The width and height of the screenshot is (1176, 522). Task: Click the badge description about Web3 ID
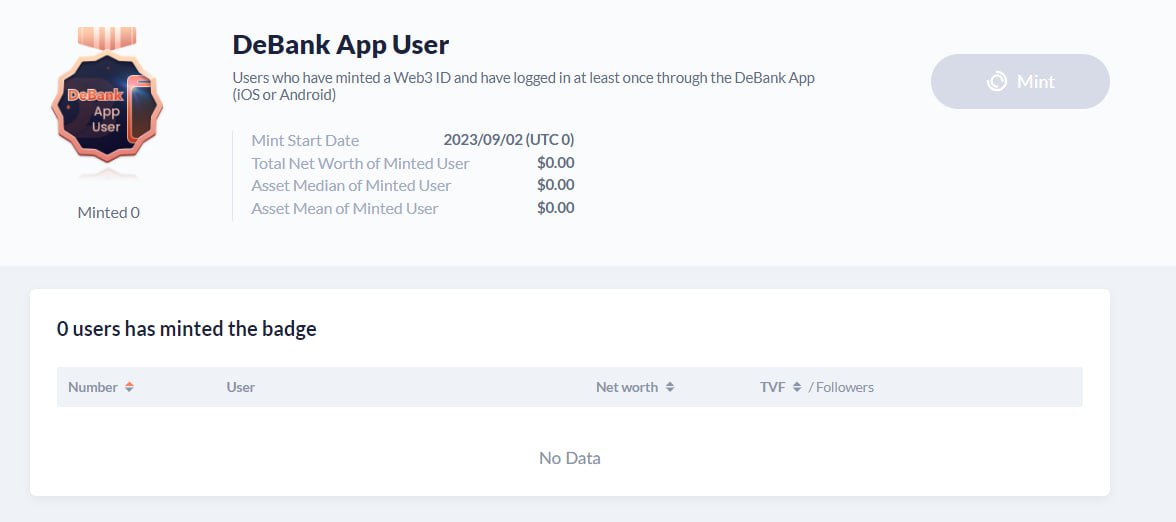click(523, 86)
